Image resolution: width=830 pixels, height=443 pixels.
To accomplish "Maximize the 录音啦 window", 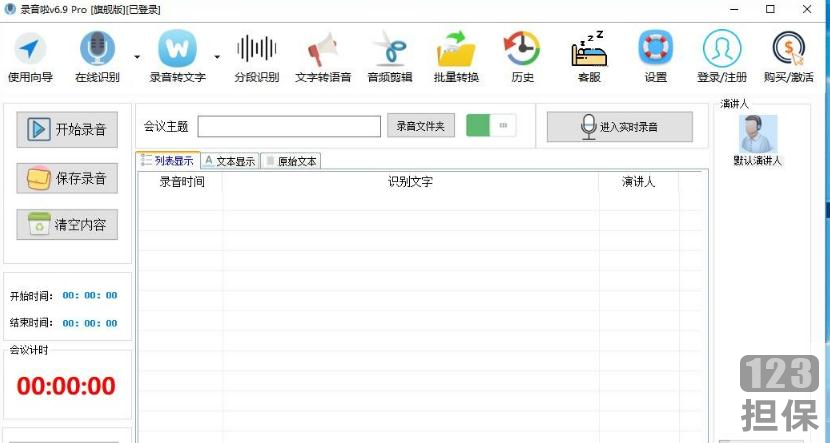I will pos(771,9).
